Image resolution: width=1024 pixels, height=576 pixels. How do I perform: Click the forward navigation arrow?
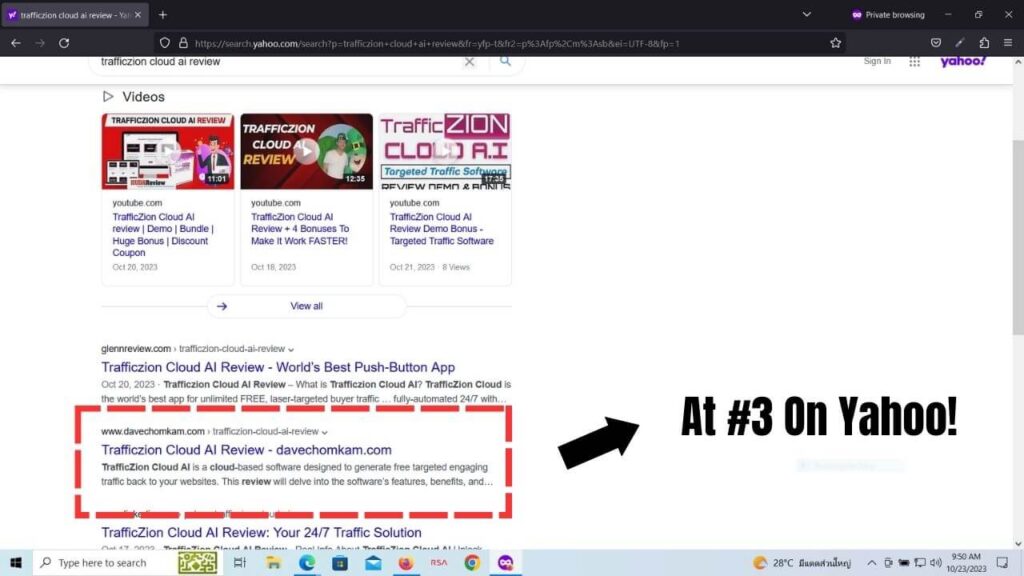tap(40, 43)
